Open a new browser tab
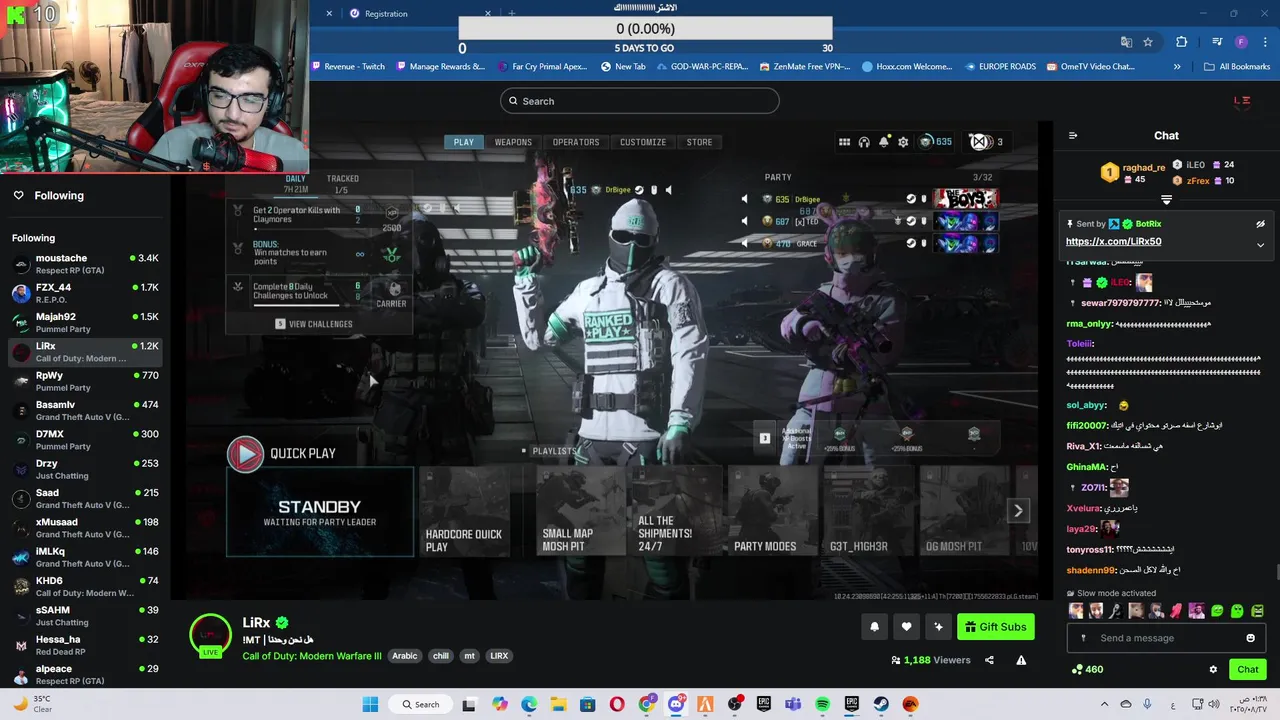Viewport: 1280px width, 720px height. 511,13
